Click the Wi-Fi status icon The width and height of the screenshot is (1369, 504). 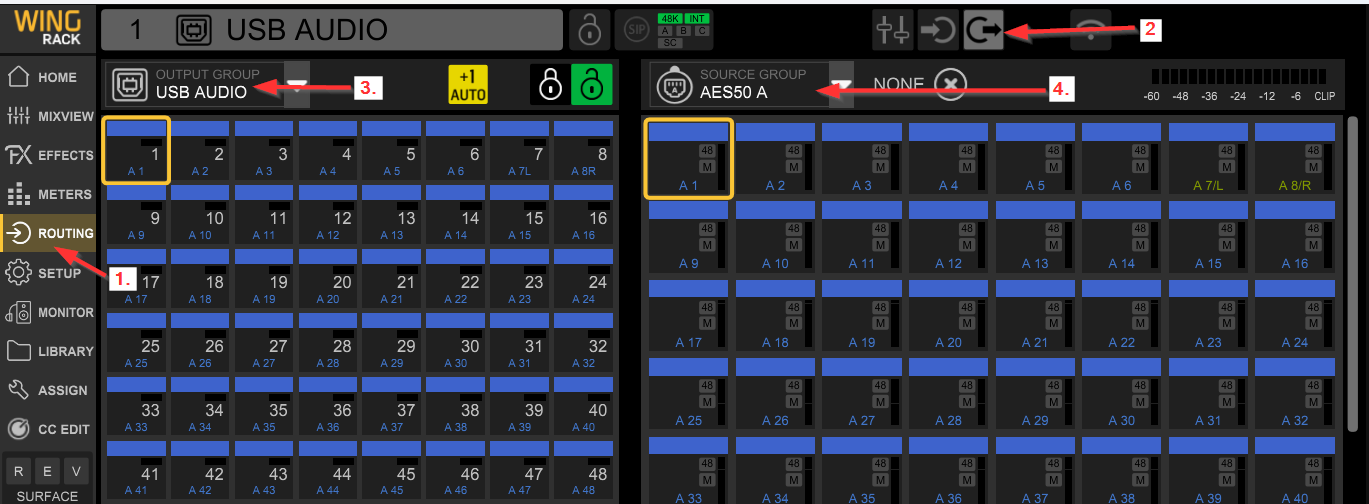click(x=1090, y=30)
